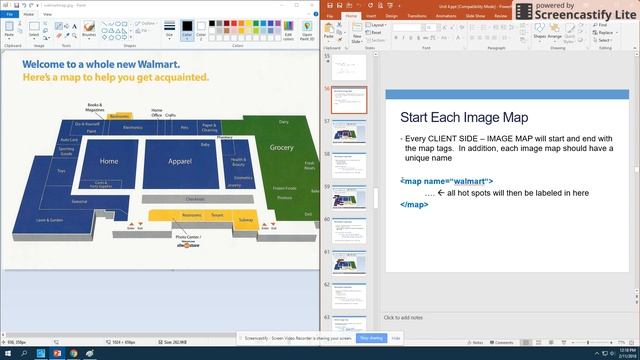Open the Design tab in PowerPoint
This screenshot has height=360, width=640.
(x=391, y=16)
